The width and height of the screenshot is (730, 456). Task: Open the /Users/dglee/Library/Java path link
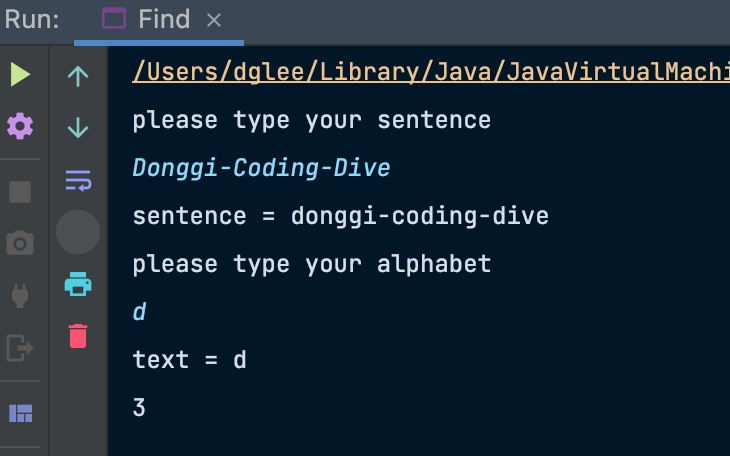click(431, 72)
